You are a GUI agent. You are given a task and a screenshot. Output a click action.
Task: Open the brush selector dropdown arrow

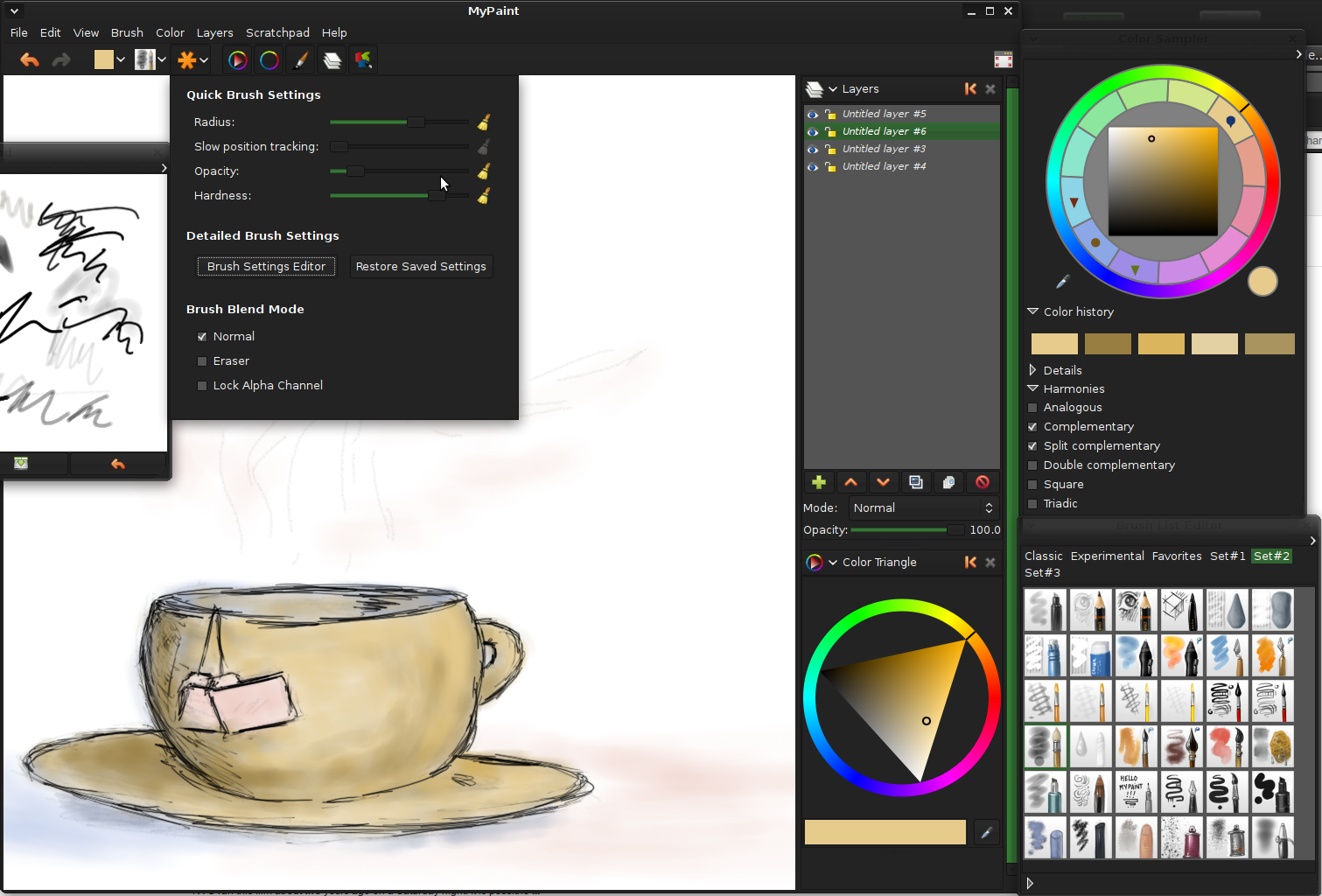[x=162, y=59]
